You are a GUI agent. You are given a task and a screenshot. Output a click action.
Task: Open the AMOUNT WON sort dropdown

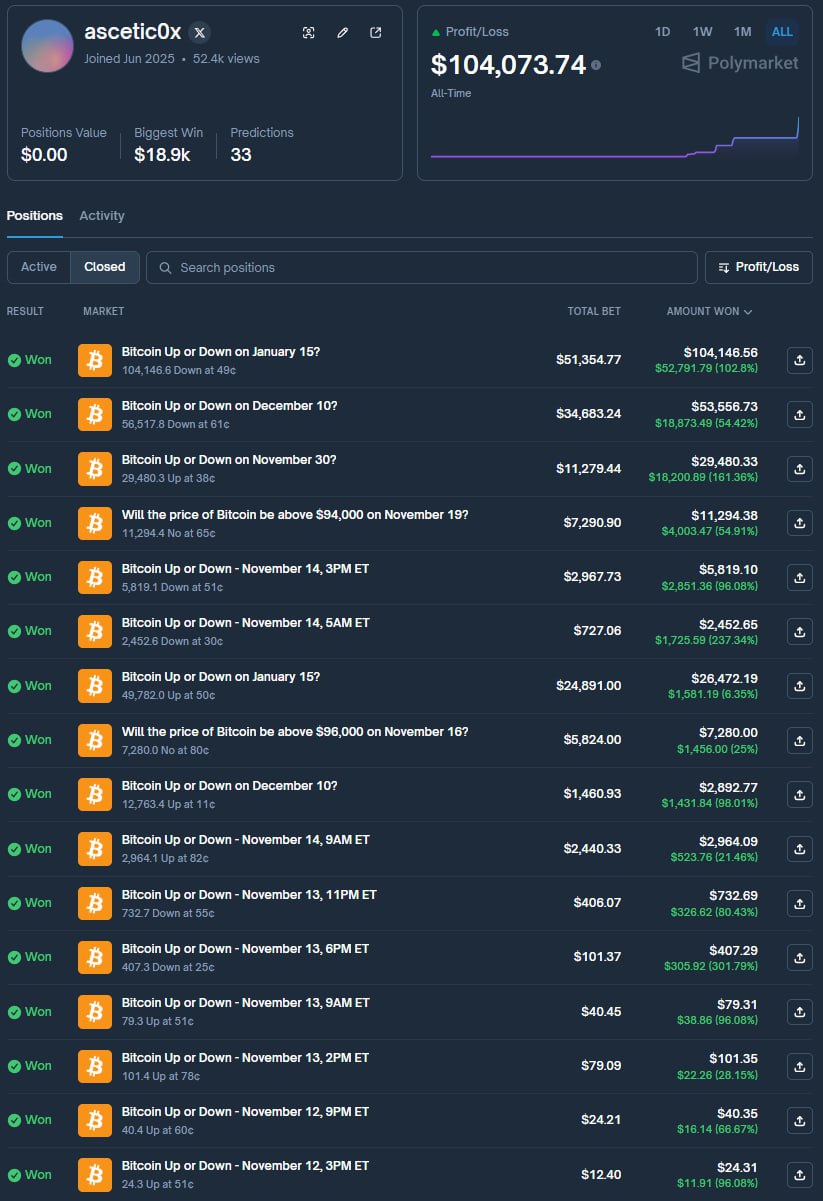point(708,311)
